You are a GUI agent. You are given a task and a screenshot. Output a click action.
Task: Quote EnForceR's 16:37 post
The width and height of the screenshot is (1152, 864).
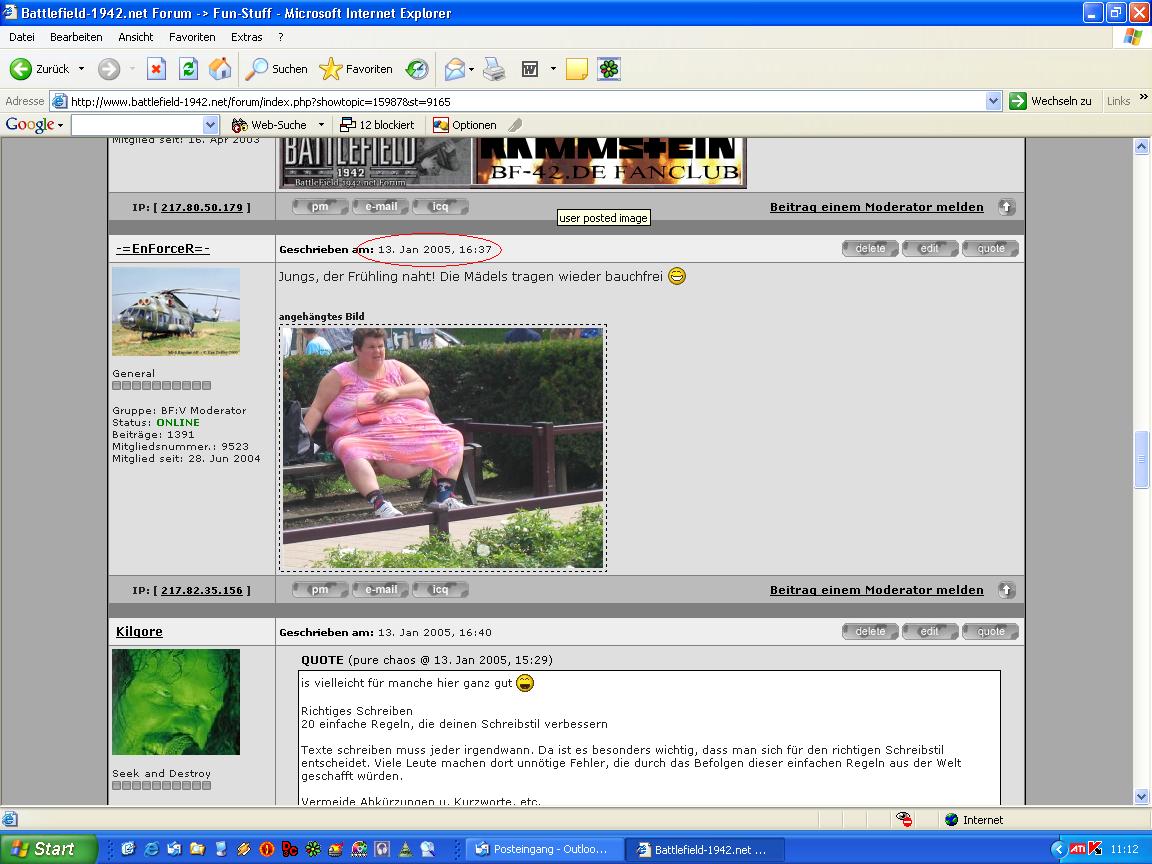pyautogui.click(x=990, y=248)
